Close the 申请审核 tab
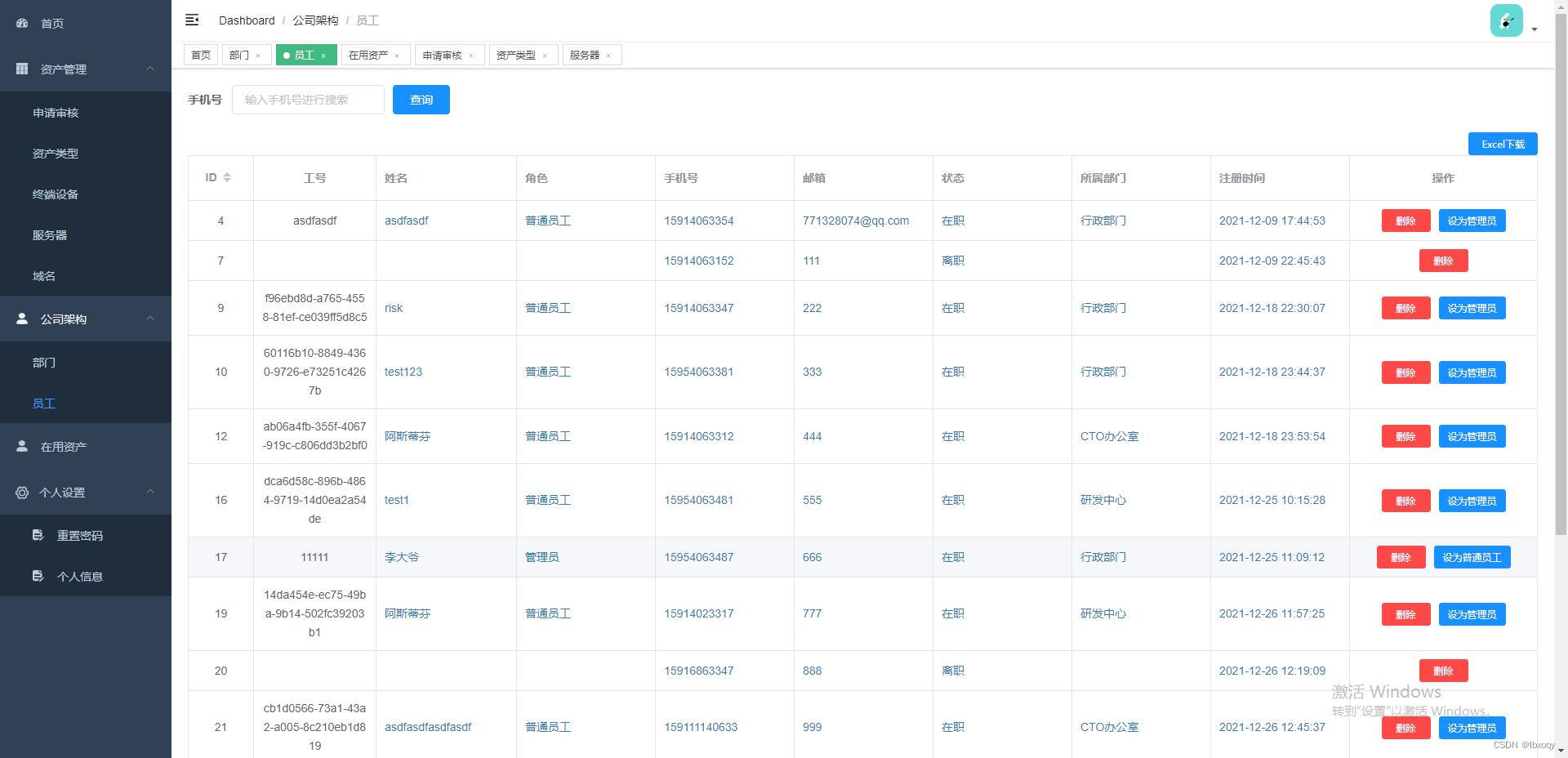The image size is (1568, 758). [x=471, y=56]
